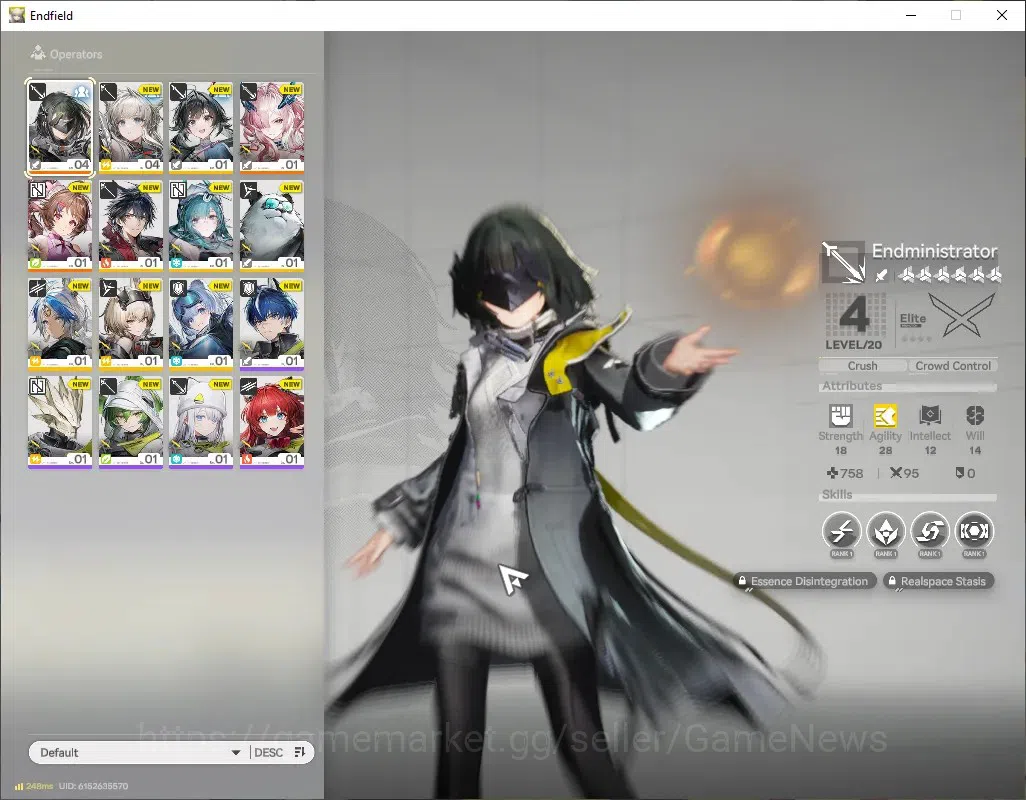Close the Endfield window
1026x800 pixels.
tap(1002, 15)
